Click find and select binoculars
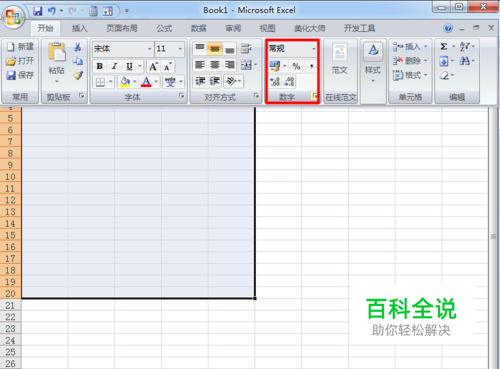 pos(464,61)
